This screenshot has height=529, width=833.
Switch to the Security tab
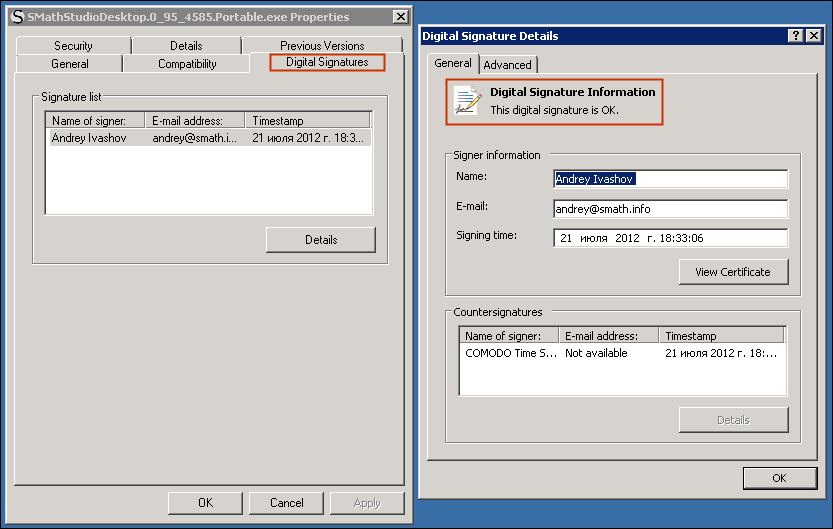pyautogui.click(x=73, y=46)
